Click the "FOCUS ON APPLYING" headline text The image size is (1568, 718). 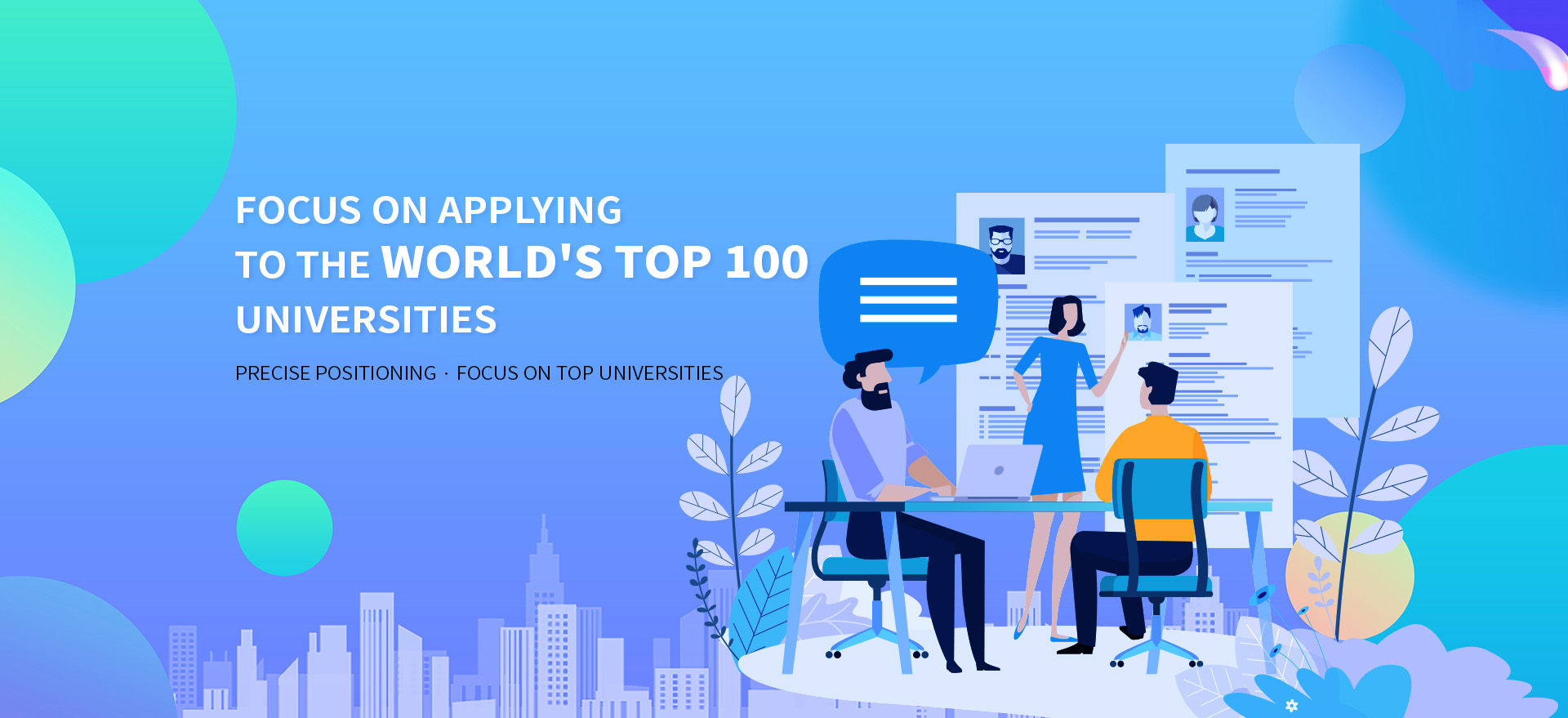428,211
